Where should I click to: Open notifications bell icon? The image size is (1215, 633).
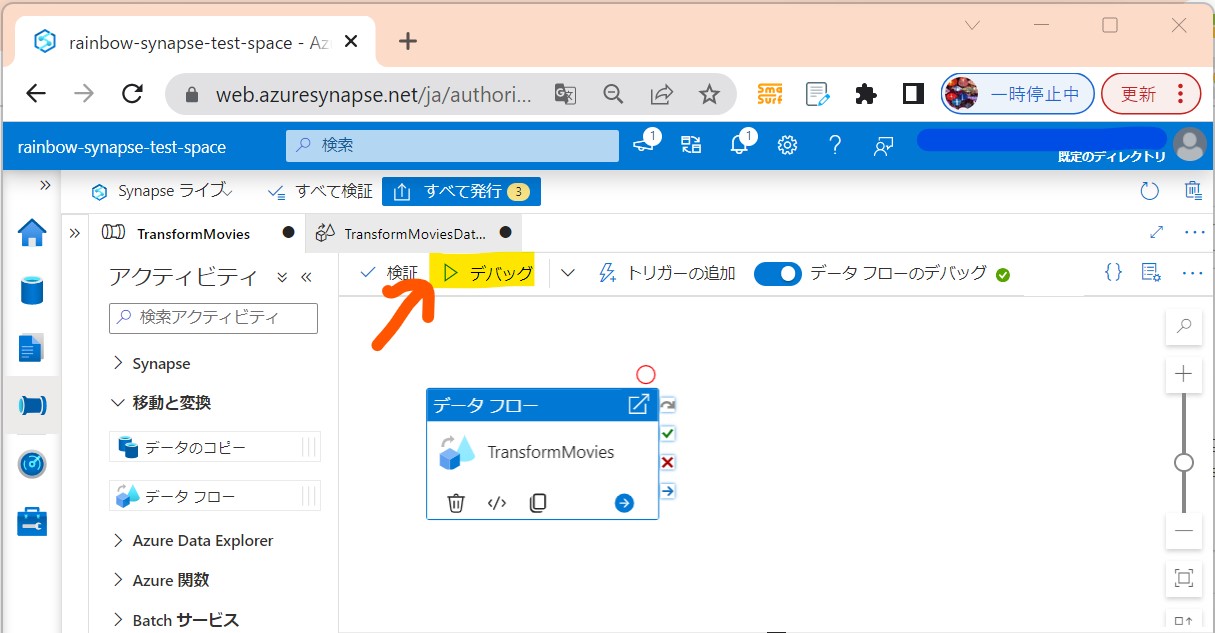[740, 145]
